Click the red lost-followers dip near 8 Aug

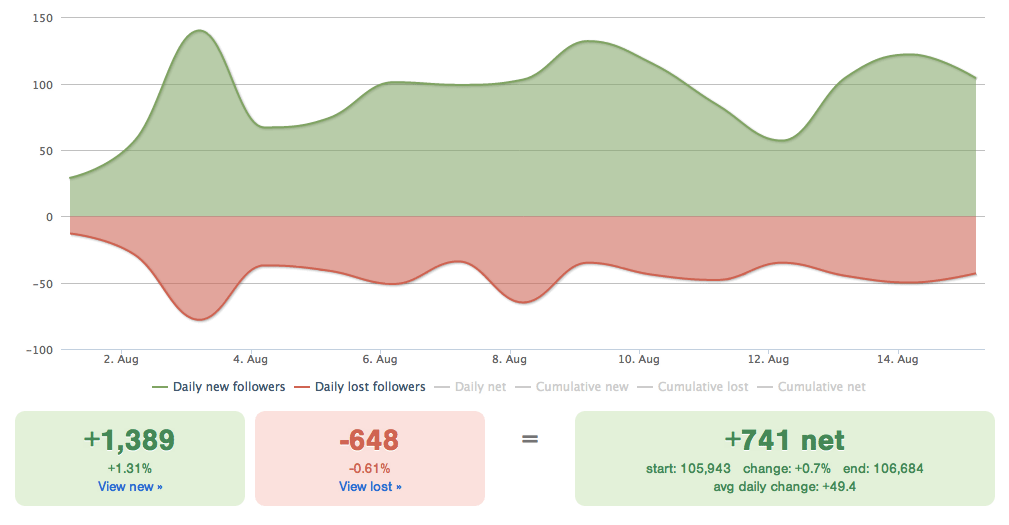pyautogui.click(x=523, y=301)
